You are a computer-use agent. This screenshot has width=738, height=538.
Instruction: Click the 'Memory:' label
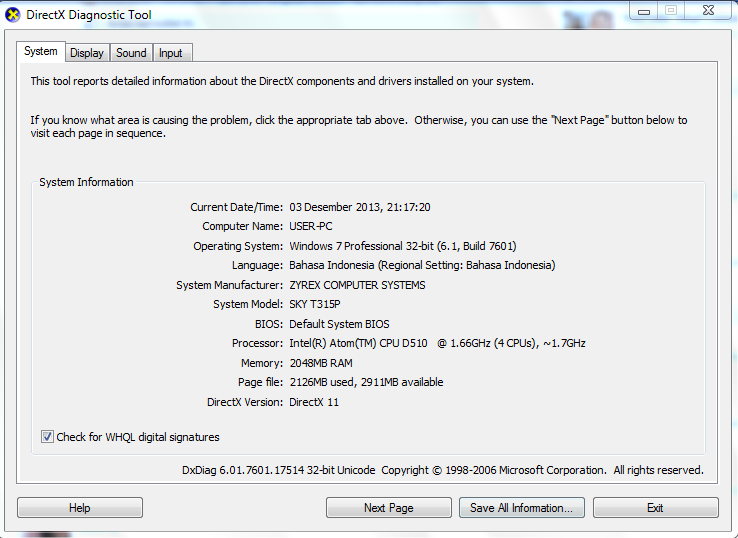coord(262,363)
